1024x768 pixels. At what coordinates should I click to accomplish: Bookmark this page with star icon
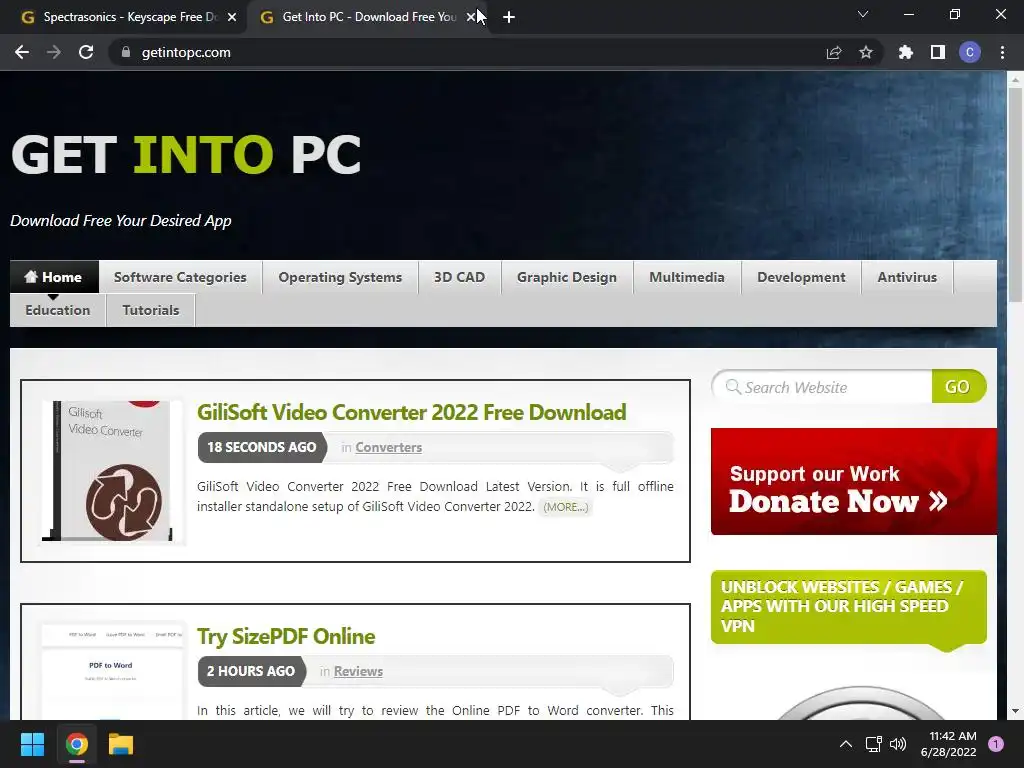tap(865, 52)
